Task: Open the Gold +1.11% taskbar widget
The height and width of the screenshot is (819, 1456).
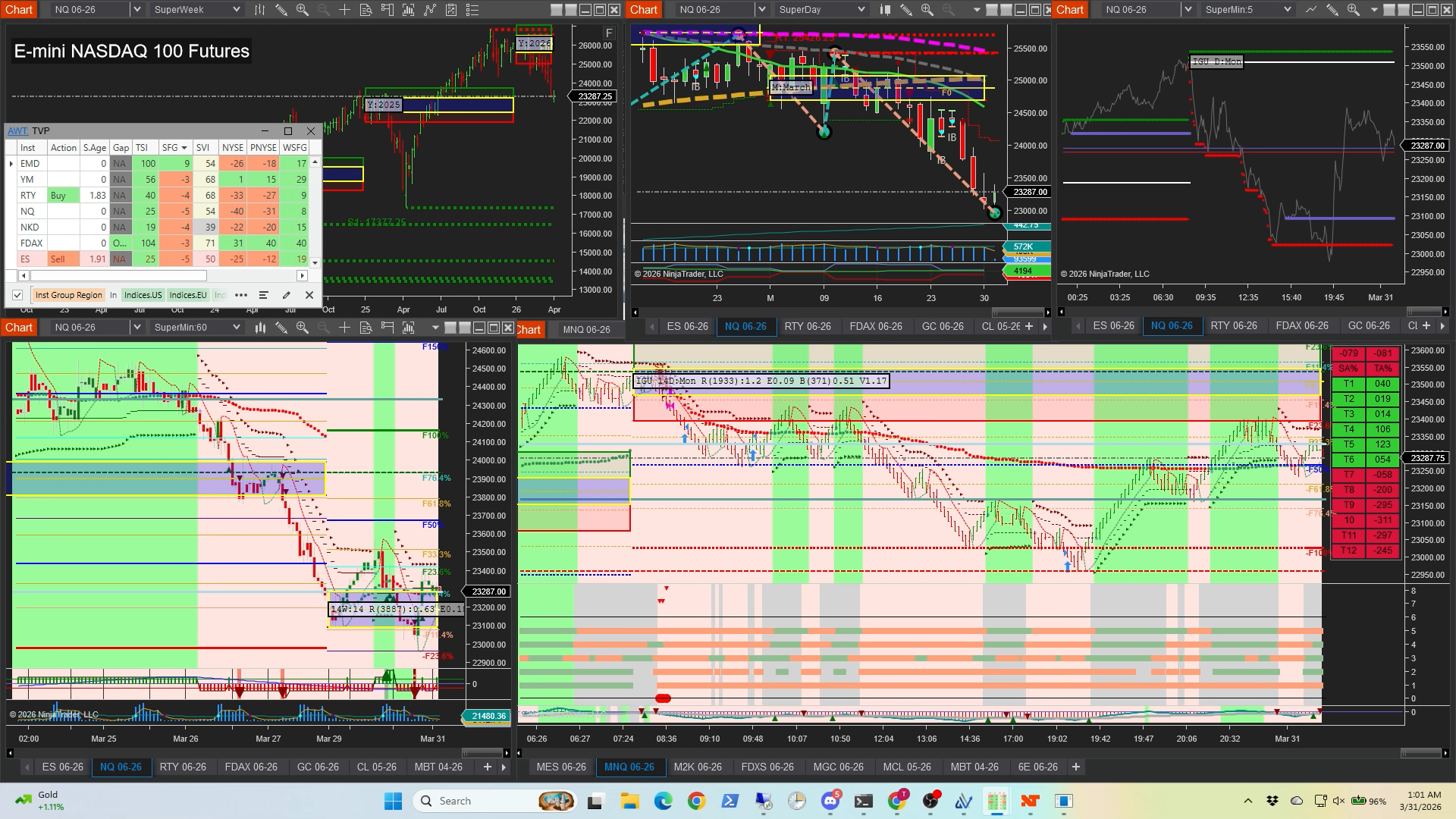Action: pyautogui.click(x=39, y=801)
